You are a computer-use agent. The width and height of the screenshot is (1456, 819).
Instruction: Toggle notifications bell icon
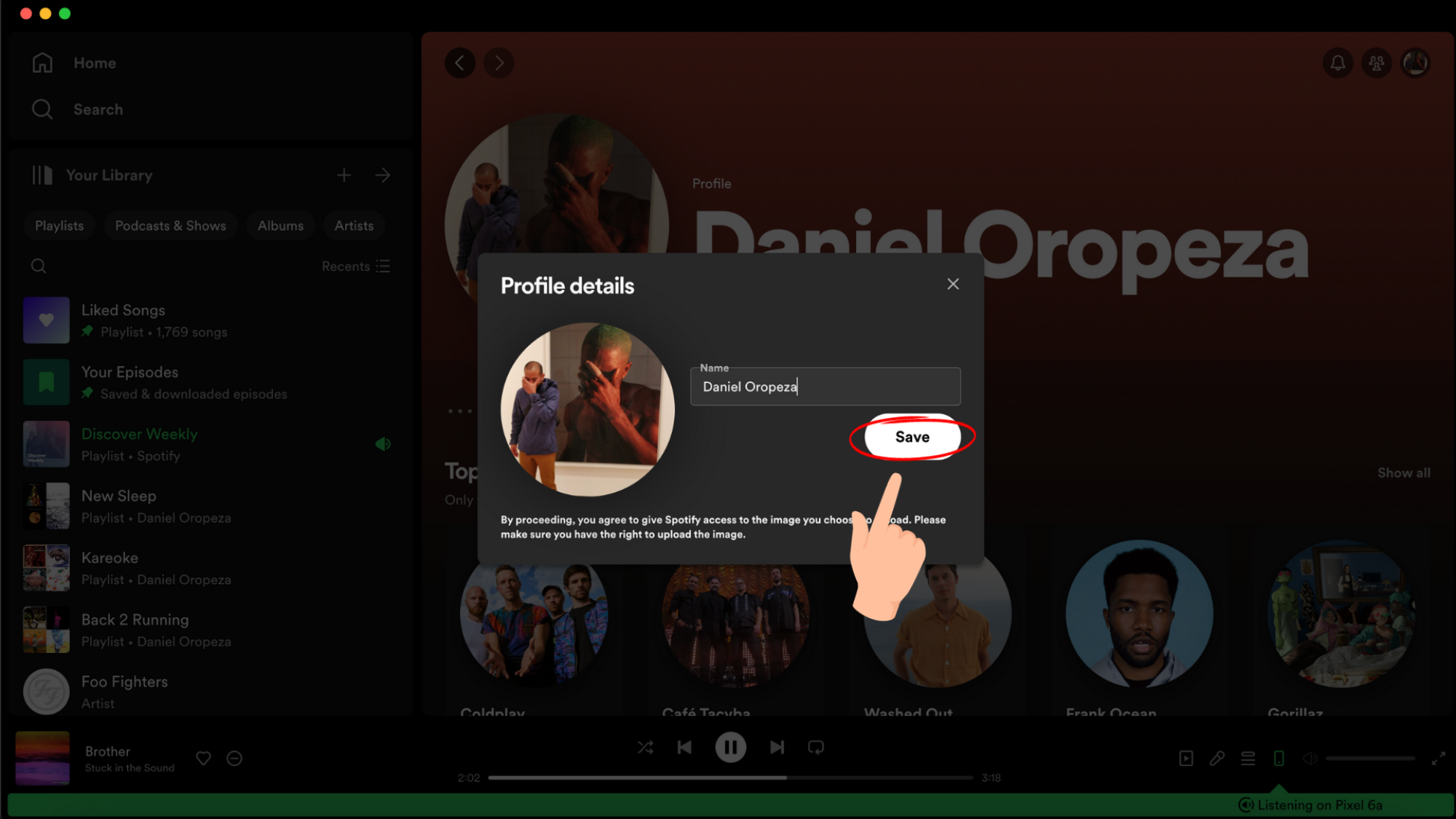pos(1338,62)
